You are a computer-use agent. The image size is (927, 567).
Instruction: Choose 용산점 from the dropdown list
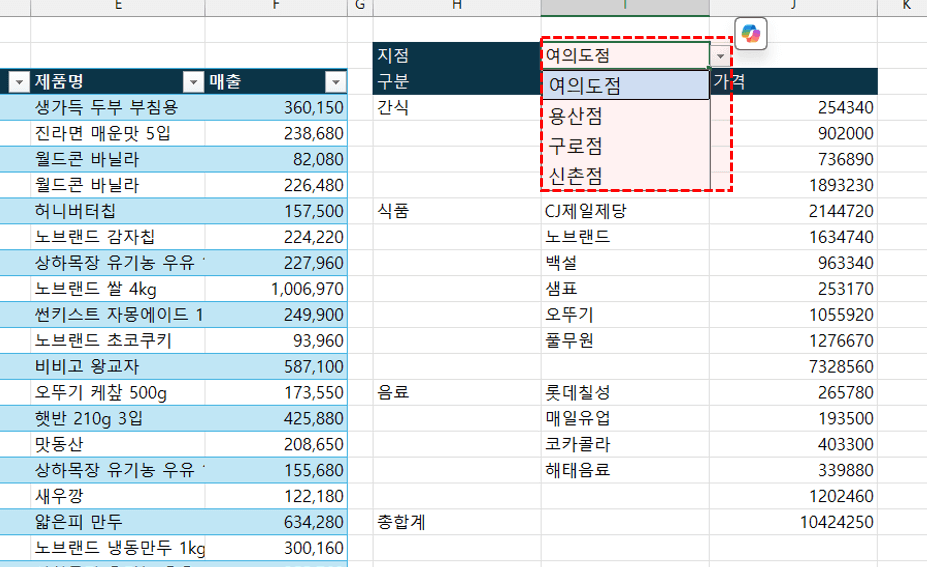(576, 117)
